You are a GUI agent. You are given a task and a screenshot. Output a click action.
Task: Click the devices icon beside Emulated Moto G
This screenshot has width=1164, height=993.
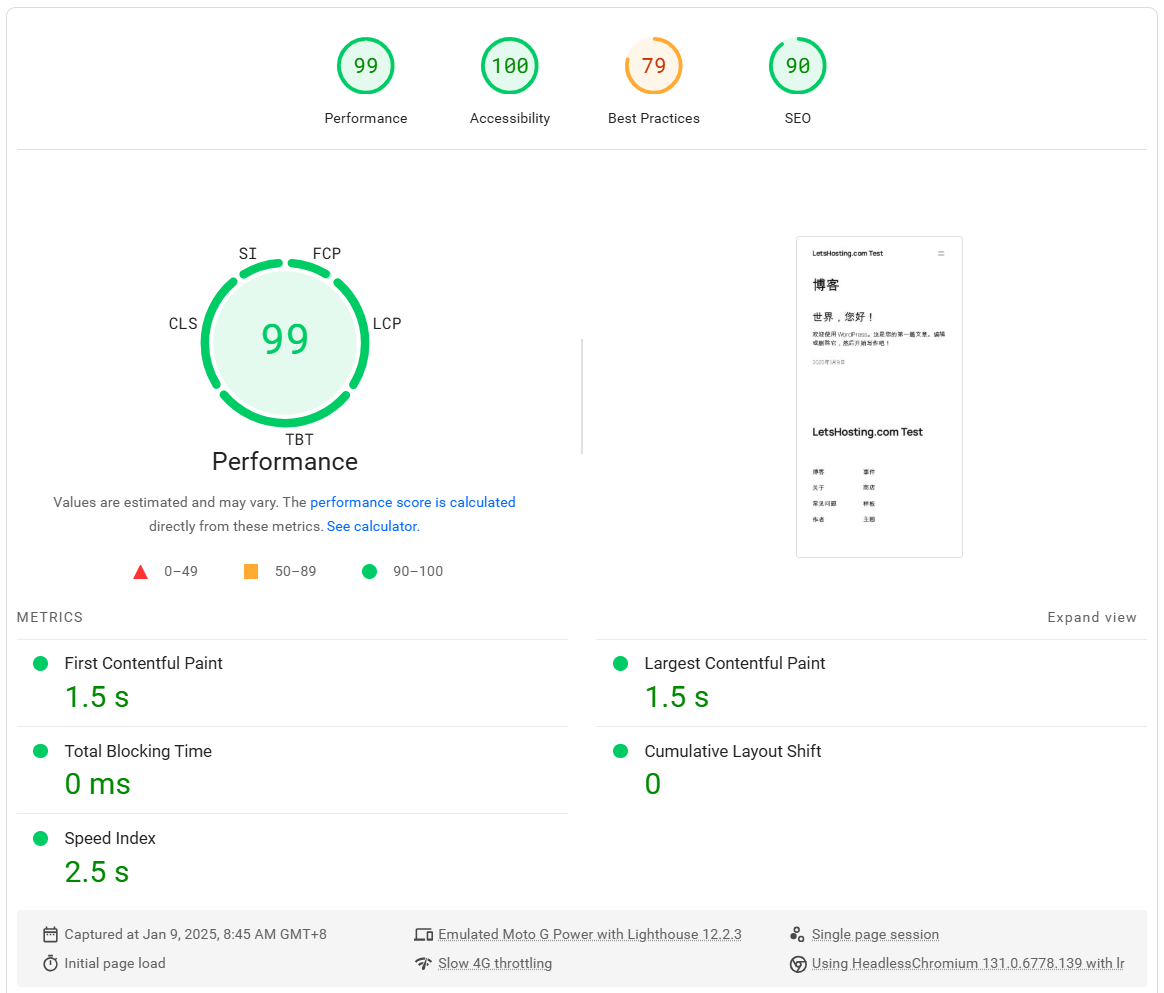pos(423,934)
